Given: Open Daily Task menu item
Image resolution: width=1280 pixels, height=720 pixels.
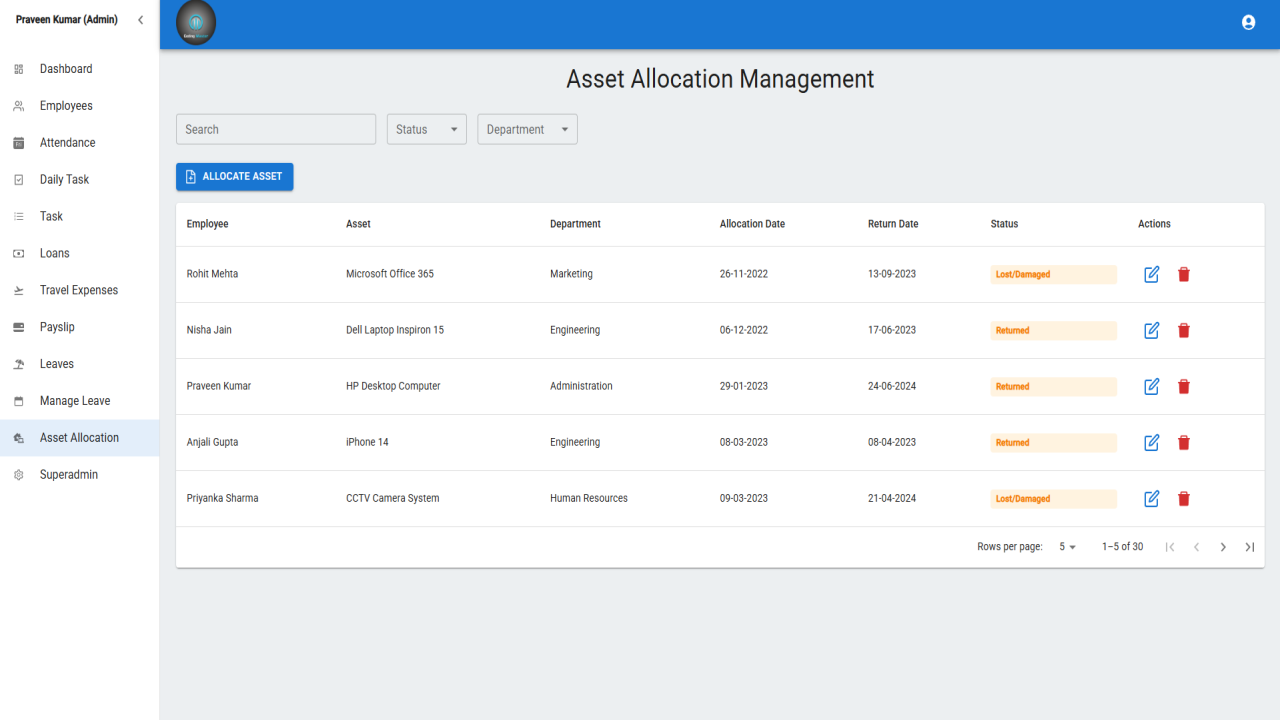Looking at the screenshot, I should tap(79, 180).
